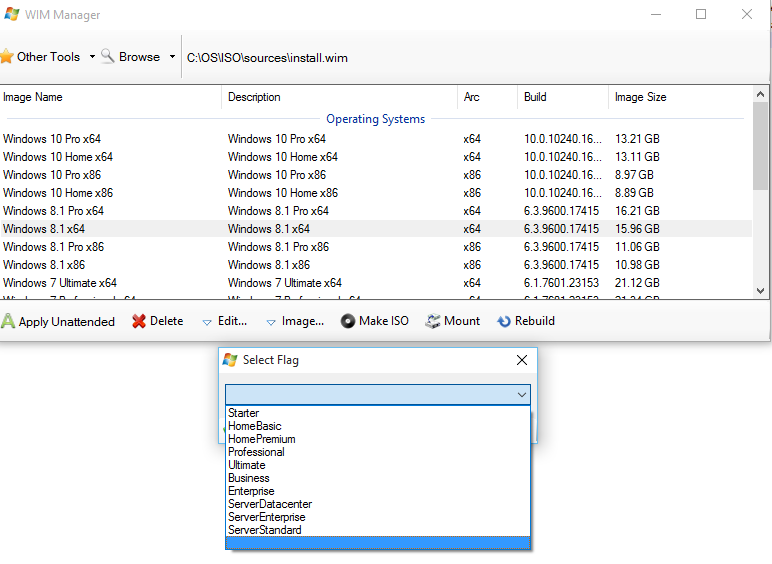
Task: Click the red Delete X icon
Action: pos(139,321)
